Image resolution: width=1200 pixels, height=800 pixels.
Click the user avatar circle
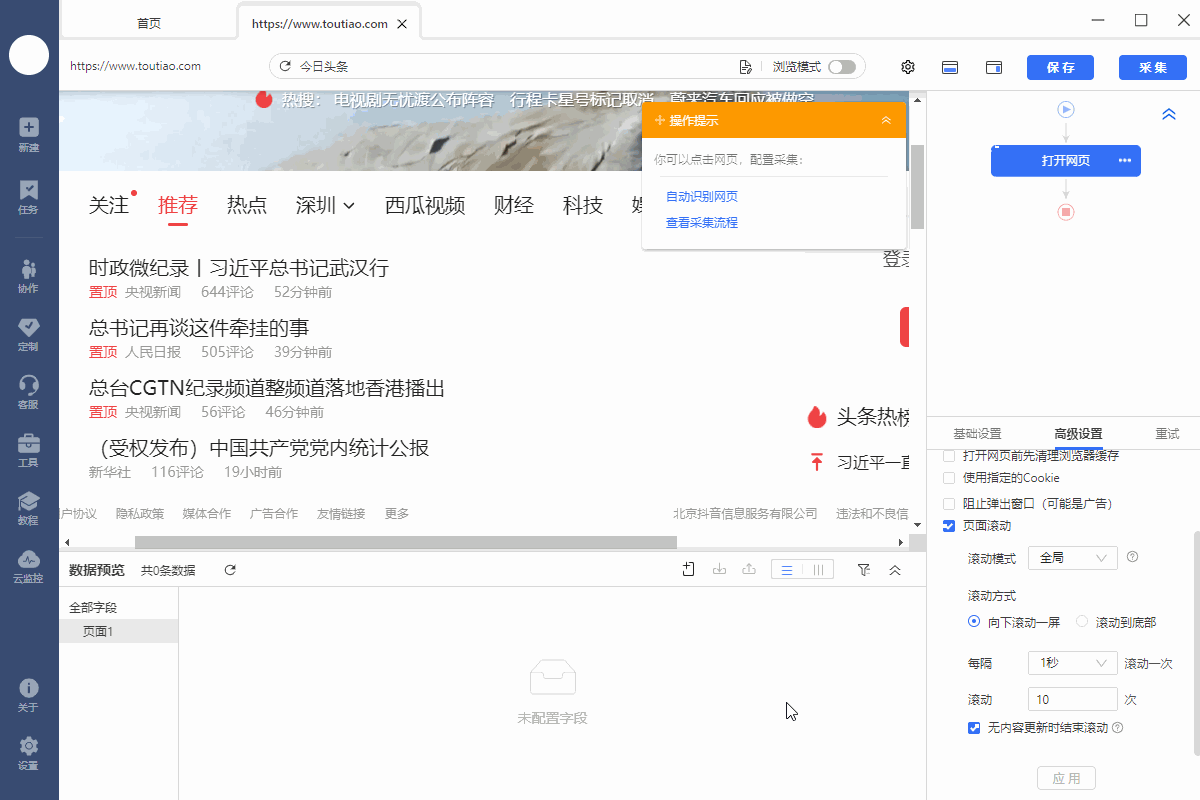(x=29, y=54)
